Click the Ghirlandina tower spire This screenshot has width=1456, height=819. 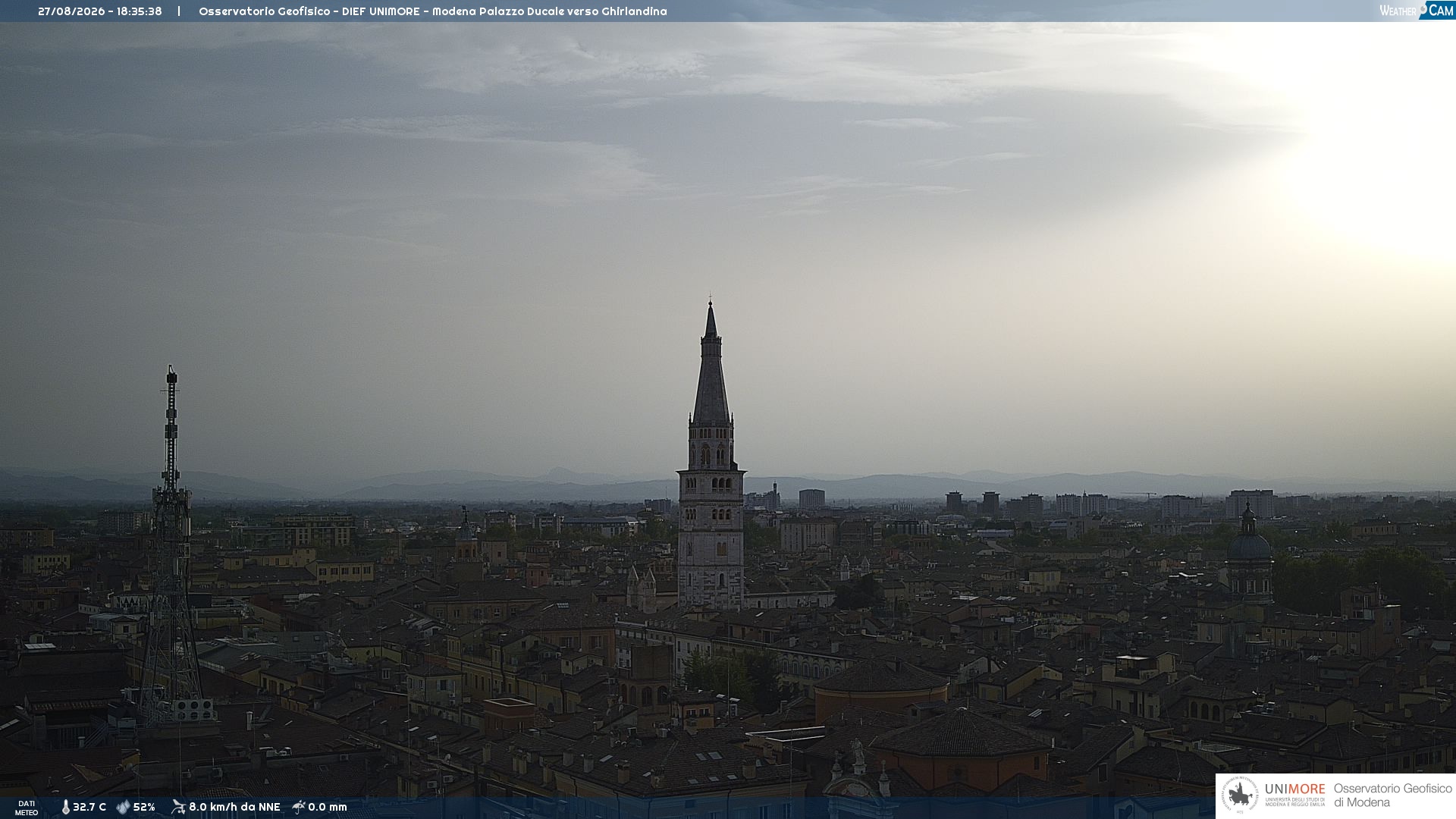pos(711,364)
